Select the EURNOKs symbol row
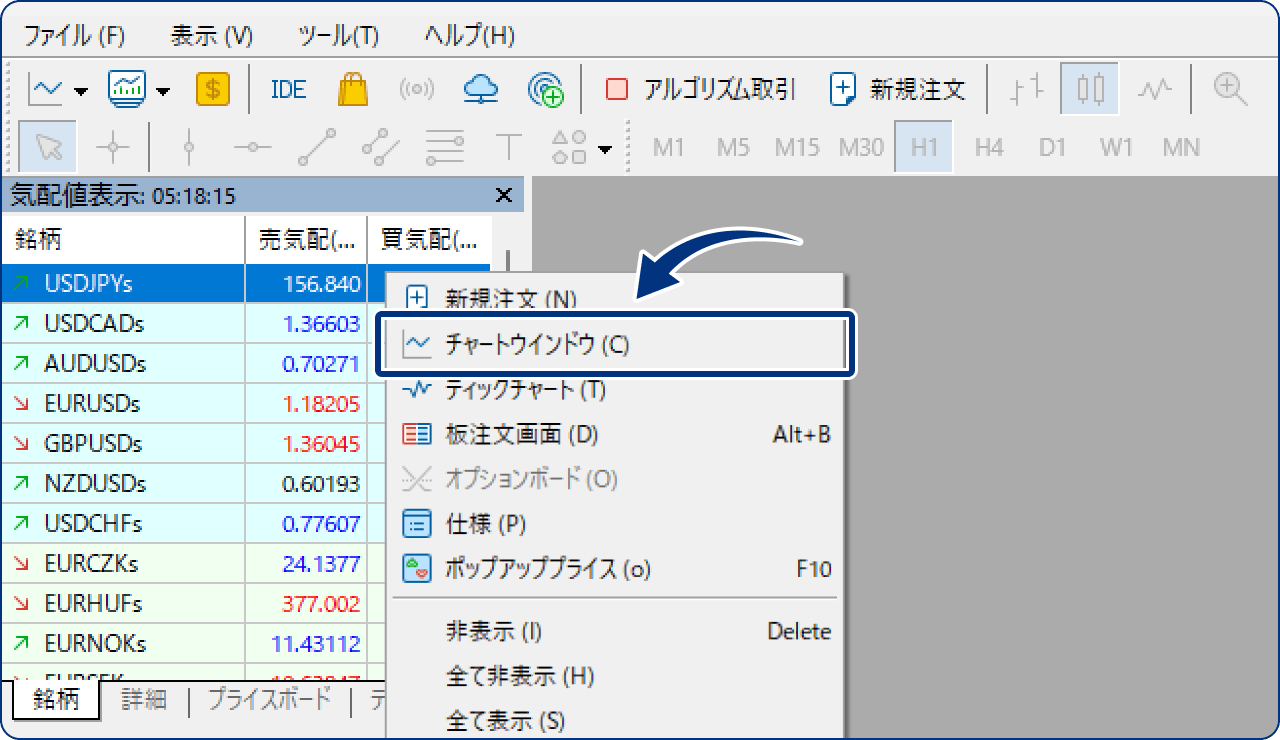The height and width of the screenshot is (740, 1280). pyautogui.click(x=194, y=643)
